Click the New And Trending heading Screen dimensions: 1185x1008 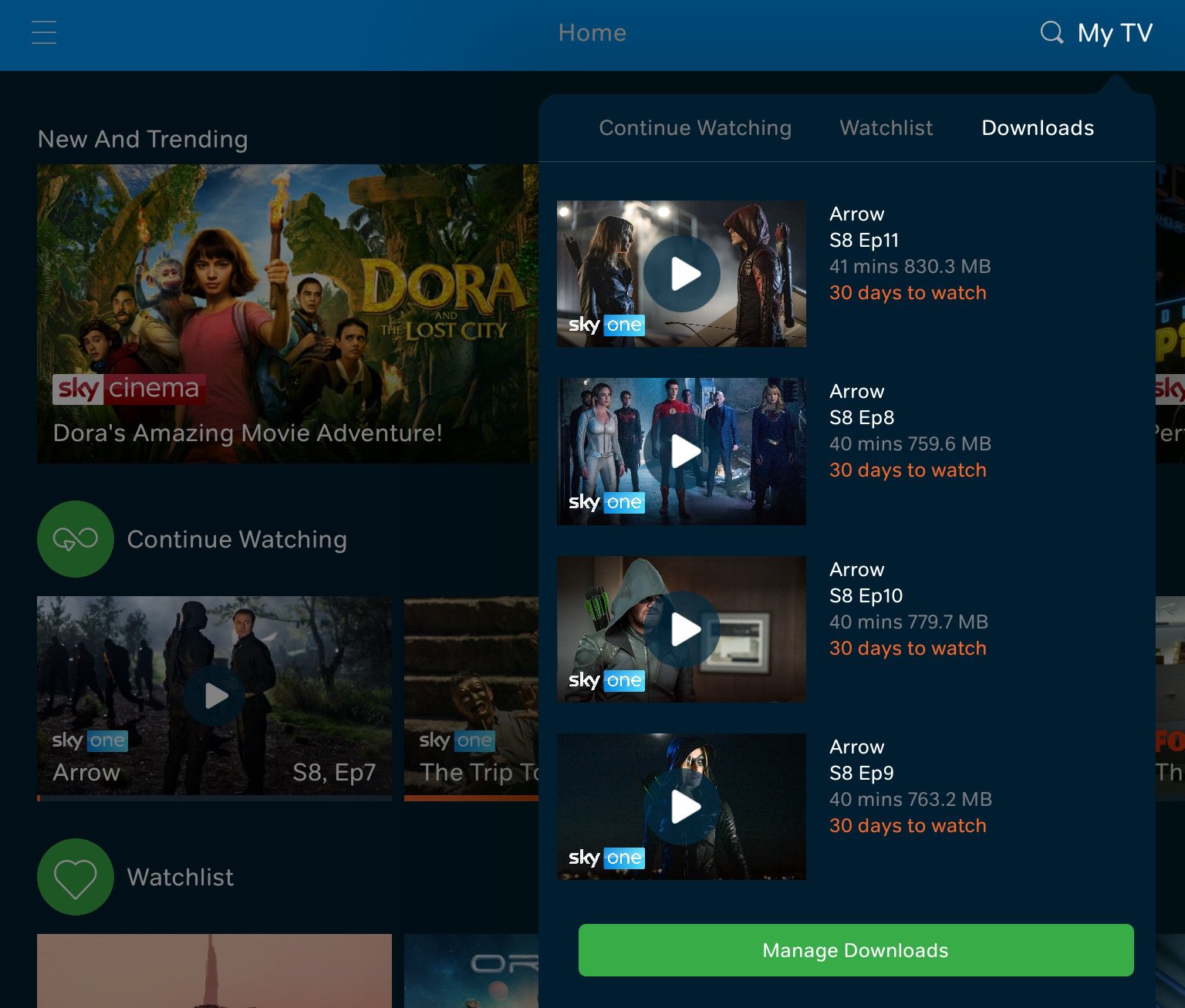pyautogui.click(x=143, y=139)
